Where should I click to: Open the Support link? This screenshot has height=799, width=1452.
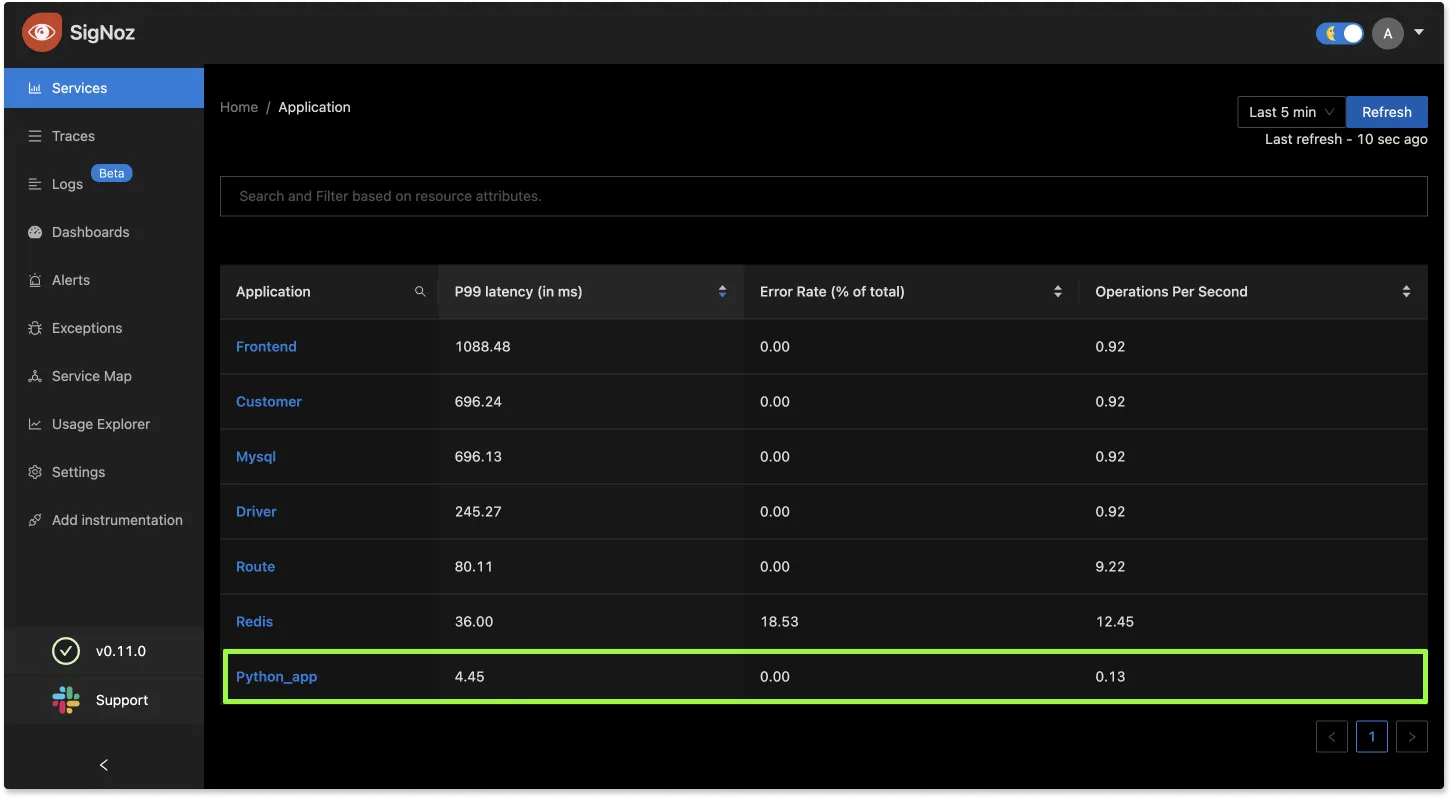pyautogui.click(x=122, y=700)
